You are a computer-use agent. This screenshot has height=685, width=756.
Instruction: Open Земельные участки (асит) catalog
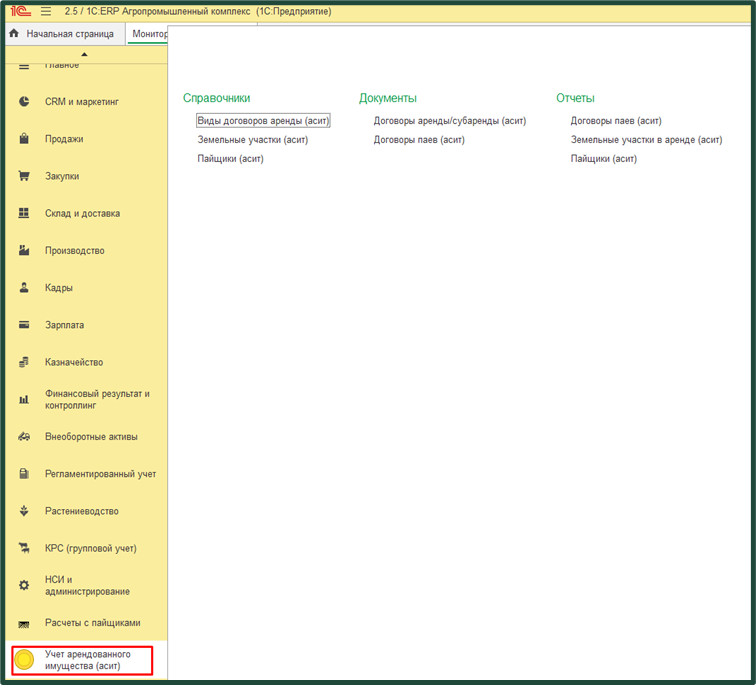pos(253,140)
